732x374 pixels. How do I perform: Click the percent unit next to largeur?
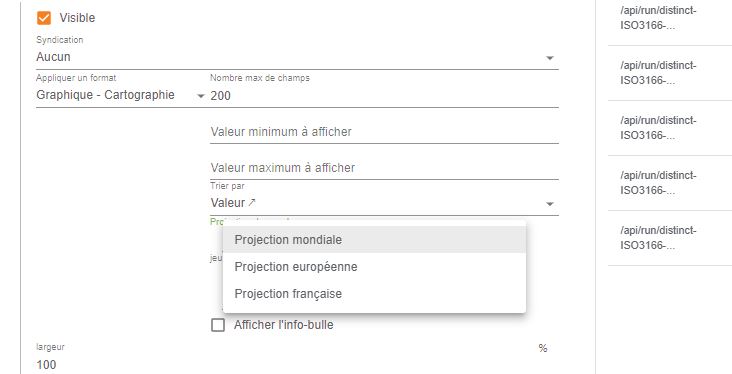click(542, 348)
